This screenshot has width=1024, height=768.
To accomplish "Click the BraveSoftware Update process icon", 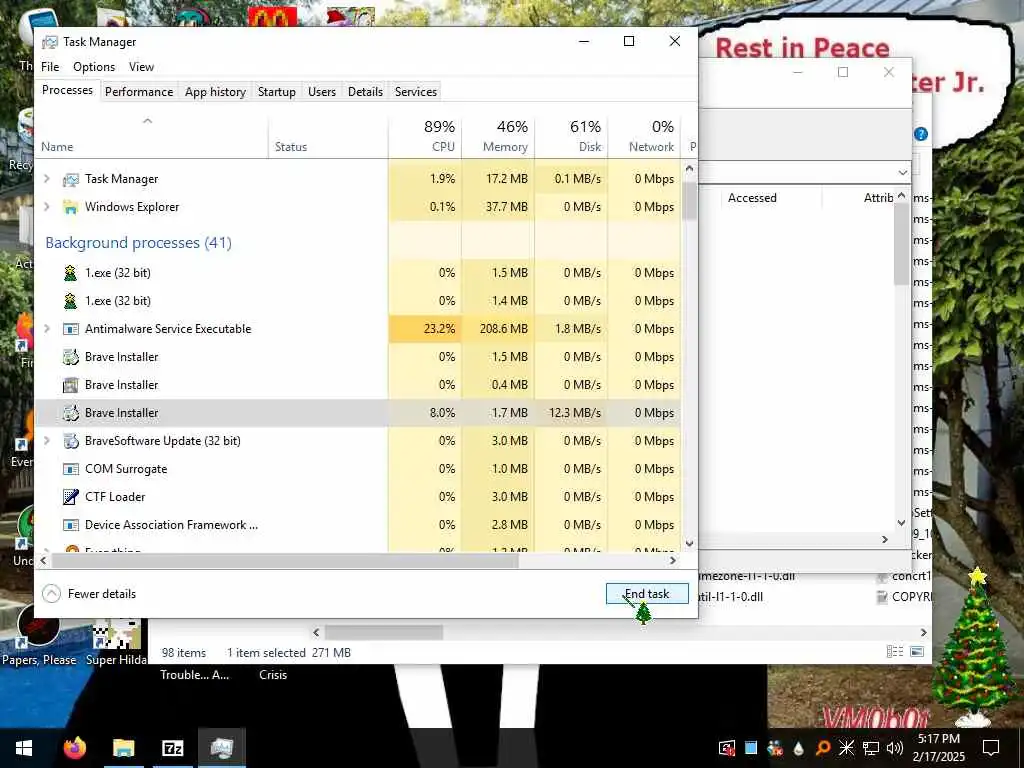I will coord(71,441).
